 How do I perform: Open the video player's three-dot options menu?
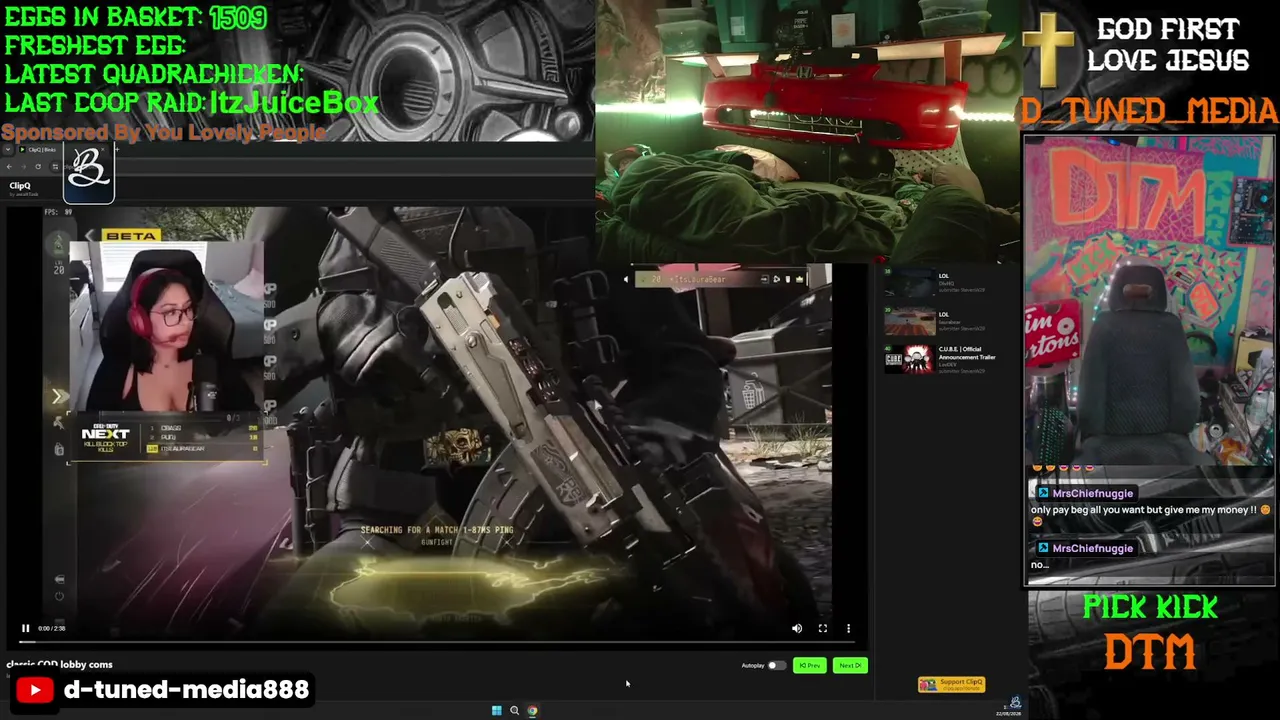(x=849, y=629)
